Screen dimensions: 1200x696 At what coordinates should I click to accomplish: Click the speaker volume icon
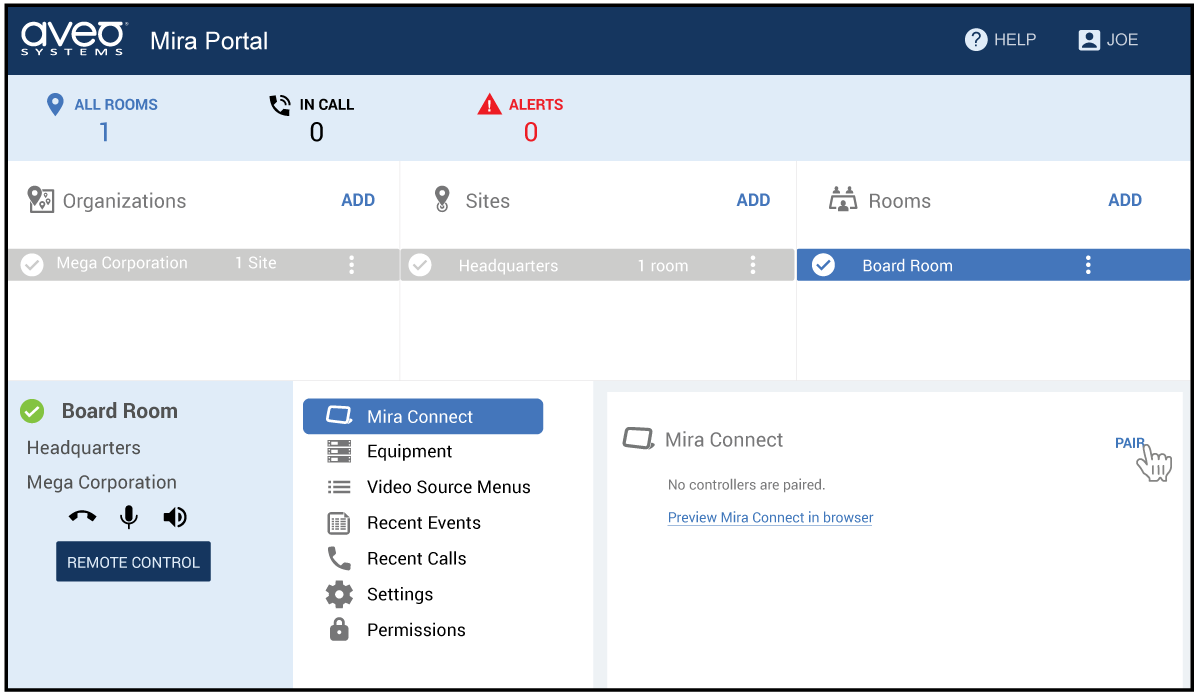click(175, 517)
